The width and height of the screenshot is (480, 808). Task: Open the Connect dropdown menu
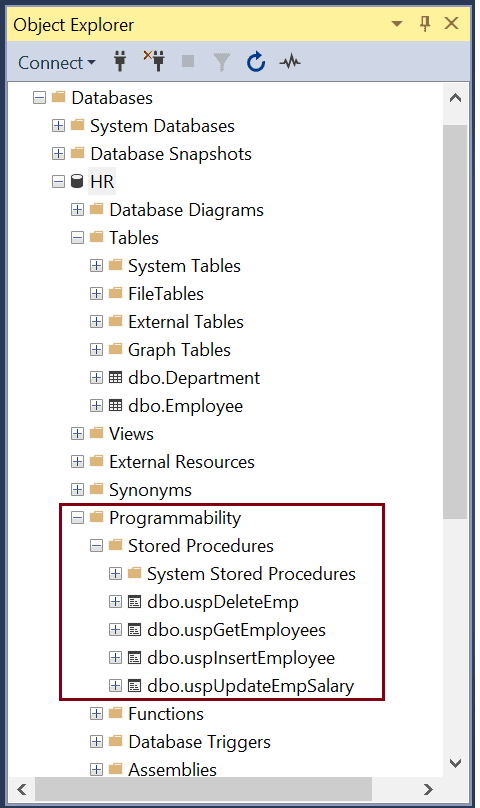click(57, 63)
